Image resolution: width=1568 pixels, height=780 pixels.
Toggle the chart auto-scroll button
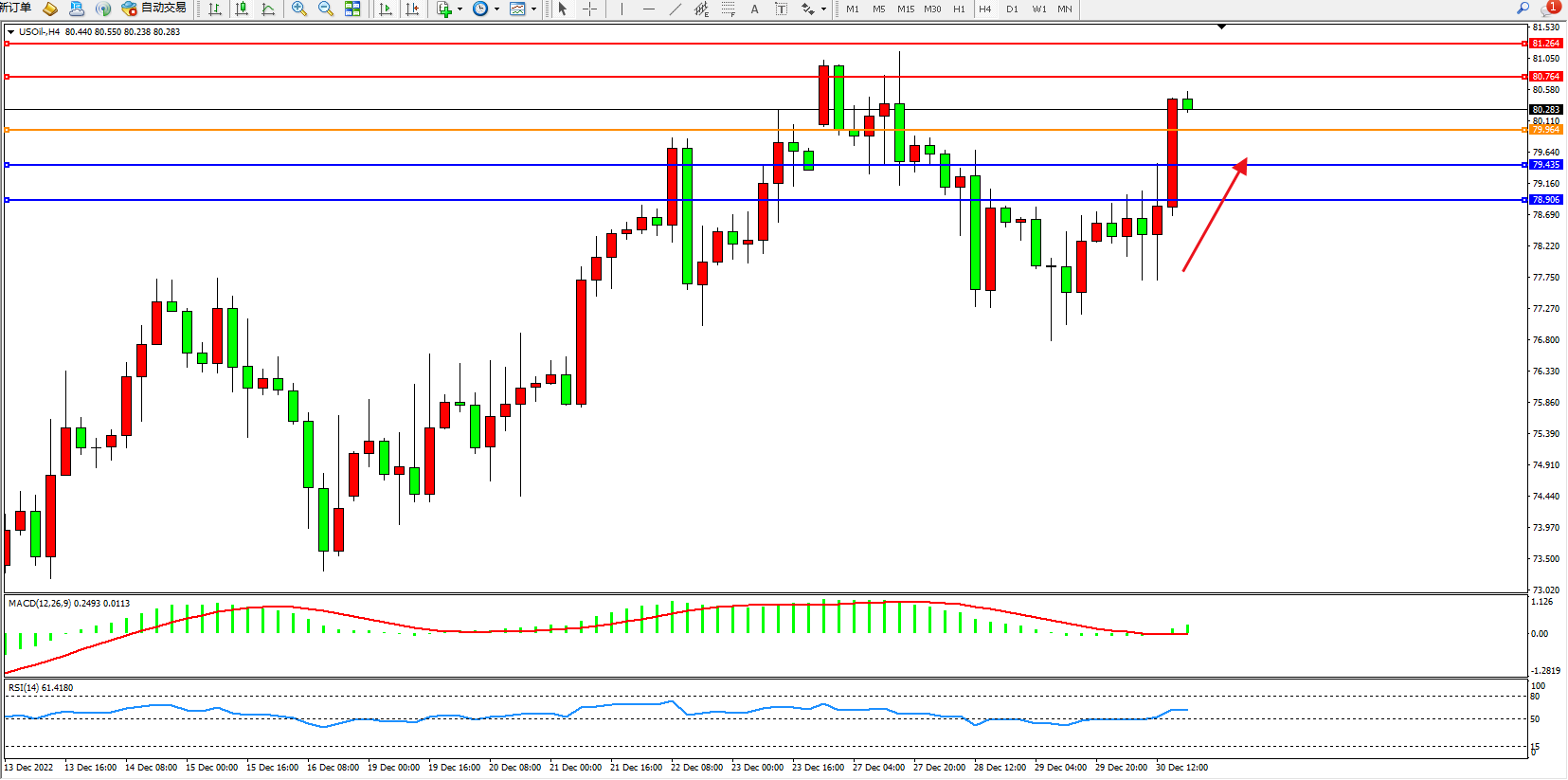(386, 9)
